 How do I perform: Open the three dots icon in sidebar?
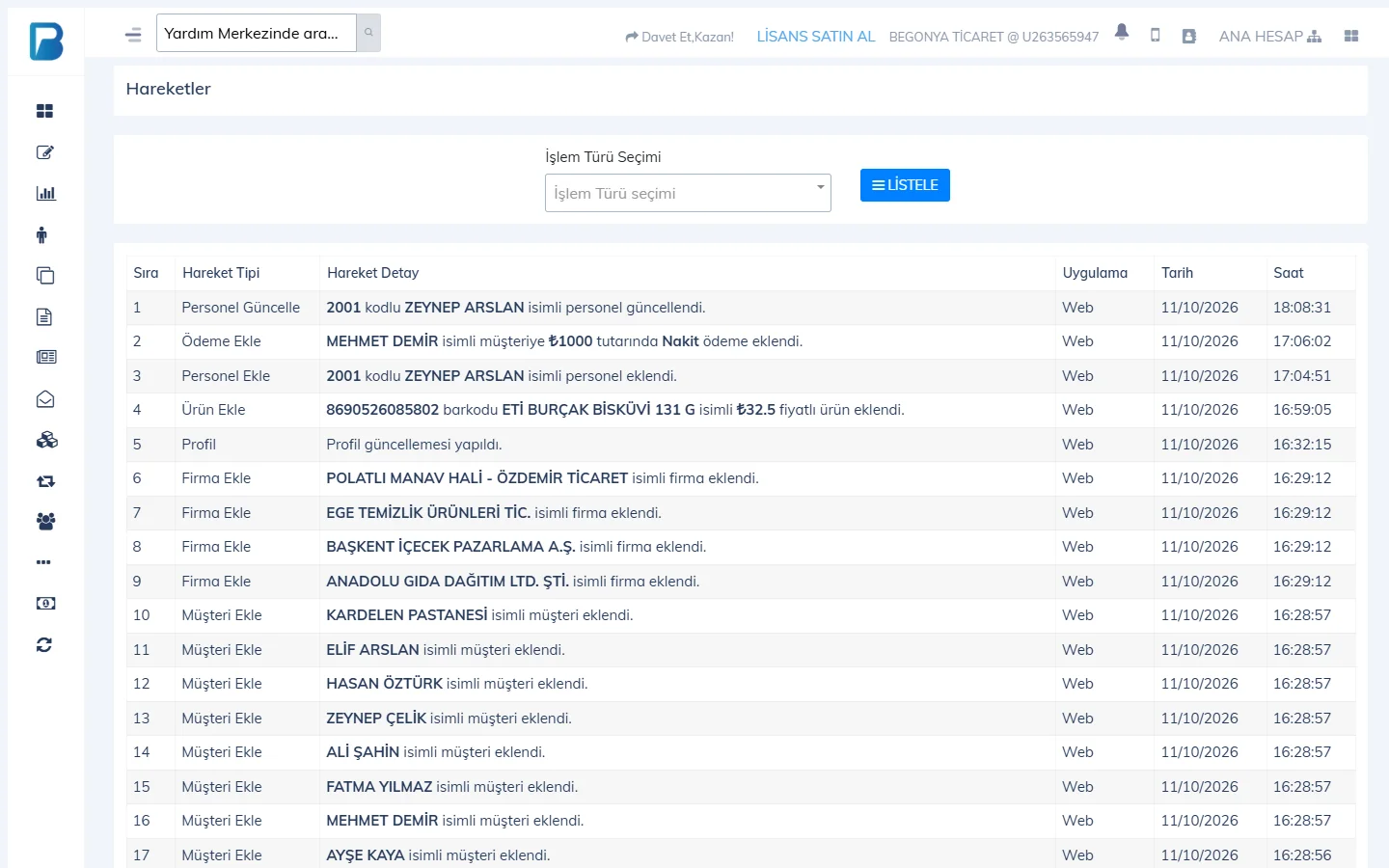(x=43, y=561)
